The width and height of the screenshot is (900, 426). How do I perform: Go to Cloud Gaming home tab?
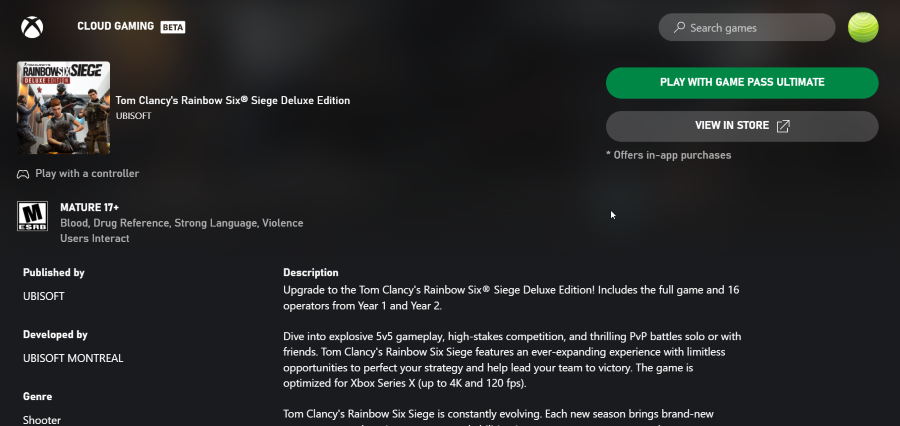click(115, 26)
